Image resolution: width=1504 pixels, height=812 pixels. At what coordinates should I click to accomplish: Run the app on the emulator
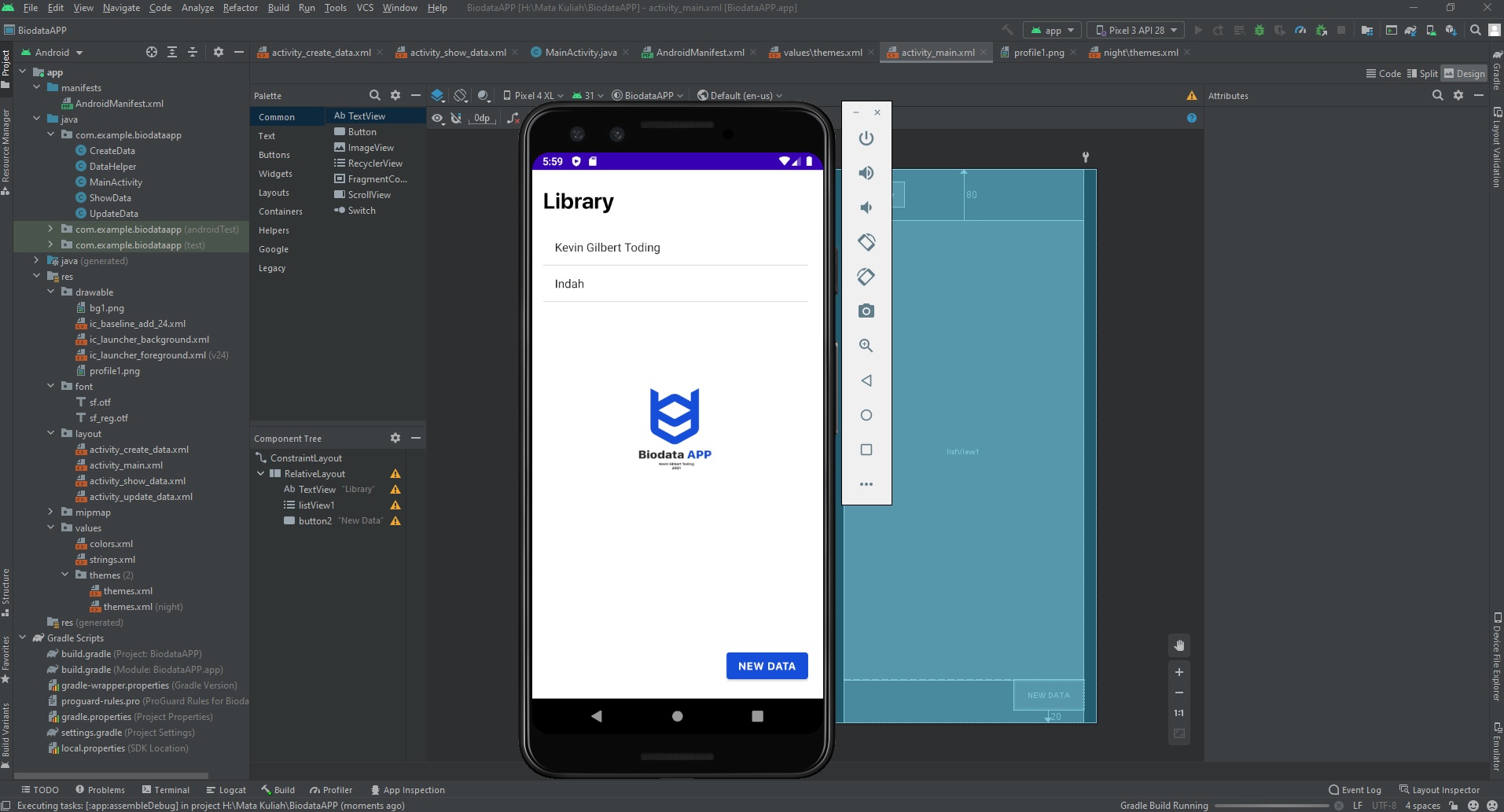pyautogui.click(x=1198, y=30)
